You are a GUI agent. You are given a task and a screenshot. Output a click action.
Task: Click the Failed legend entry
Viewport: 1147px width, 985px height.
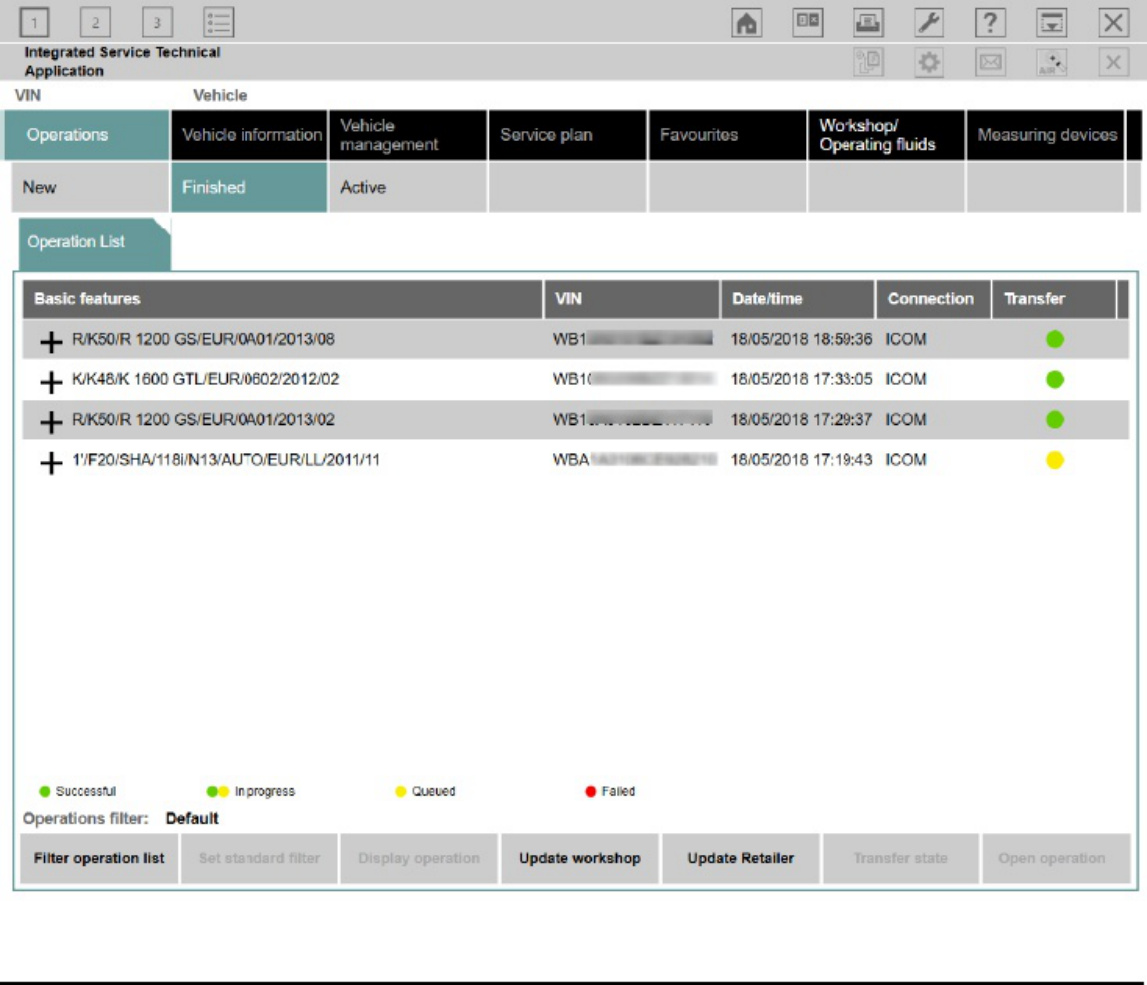point(610,791)
